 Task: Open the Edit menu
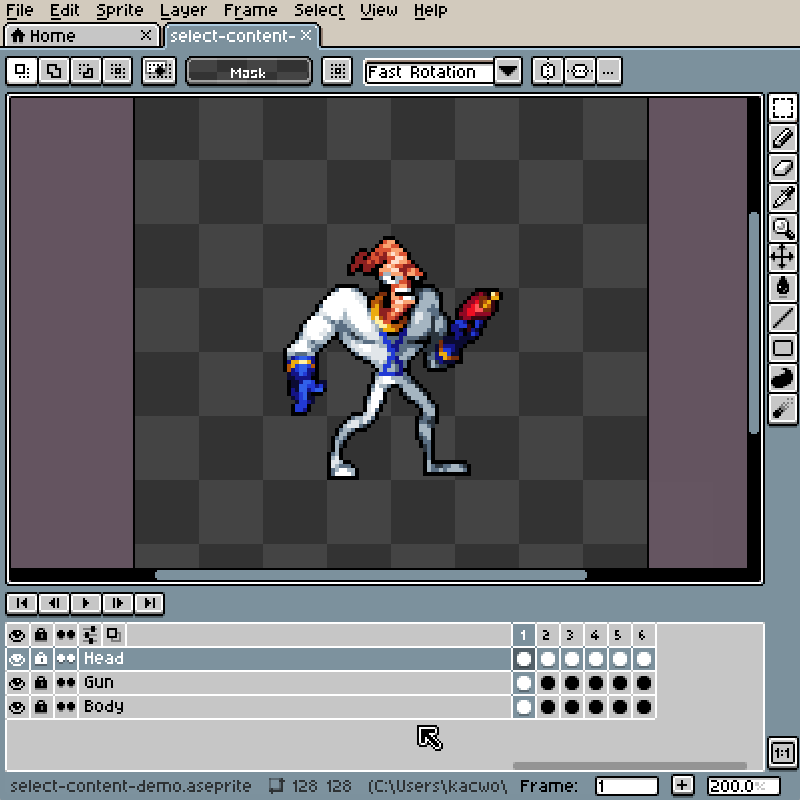coord(64,10)
